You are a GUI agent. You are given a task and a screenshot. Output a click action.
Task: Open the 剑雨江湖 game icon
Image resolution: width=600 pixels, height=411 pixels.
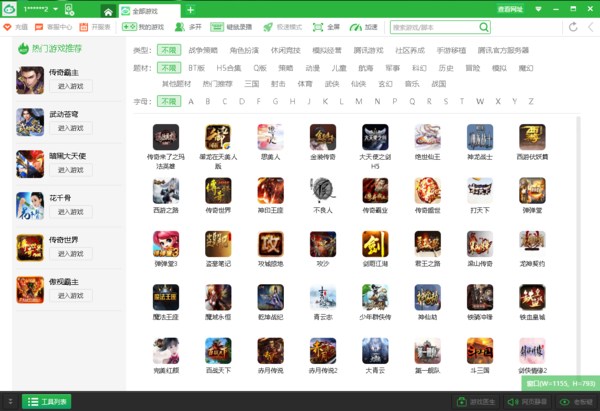pyautogui.click(x=375, y=244)
